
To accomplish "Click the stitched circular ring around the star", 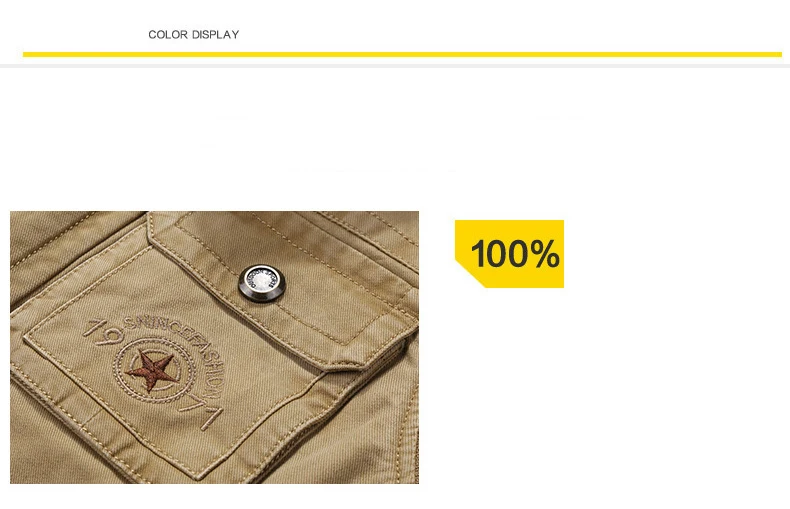I will point(154,371).
